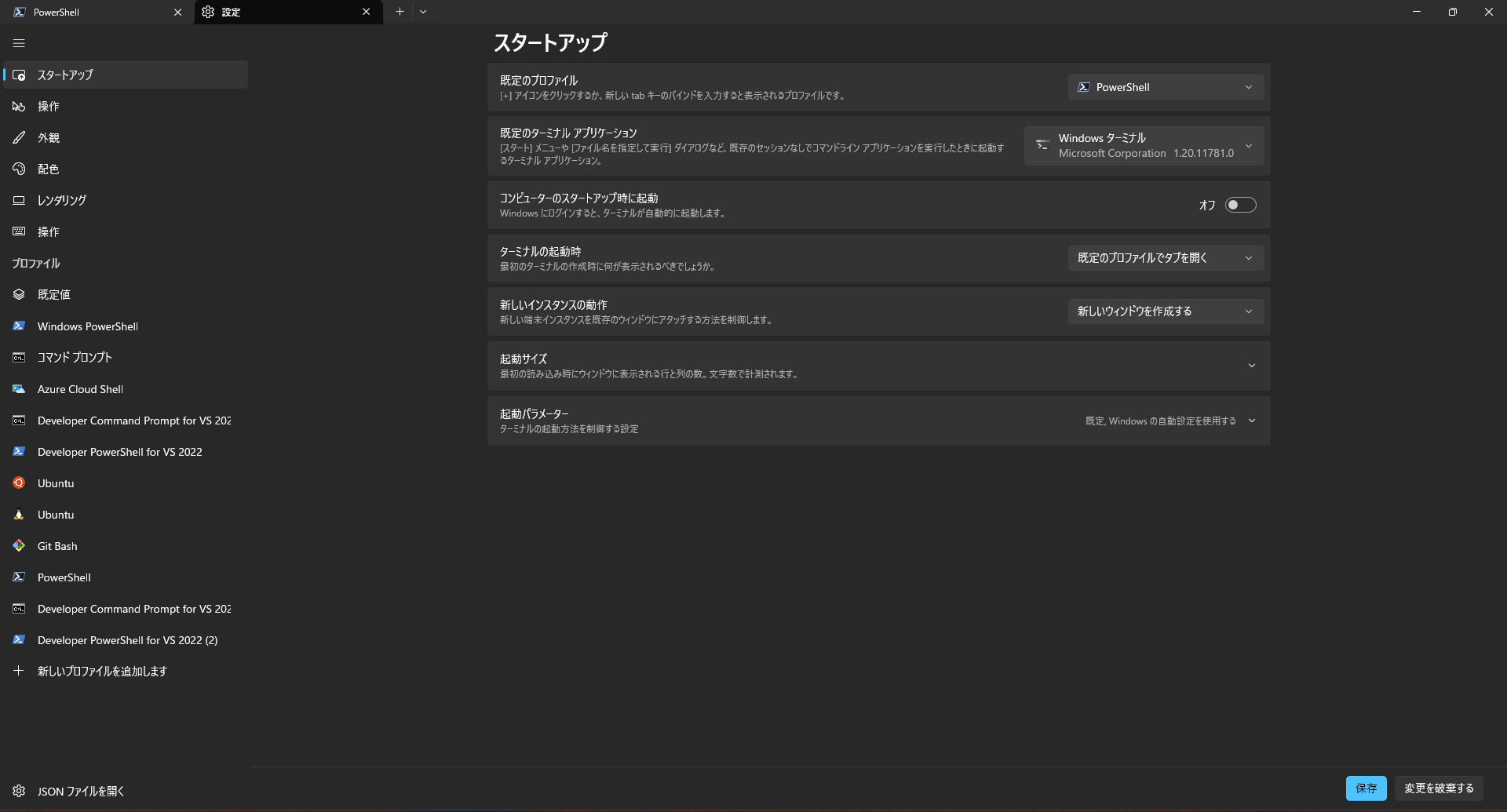Maximize or restore the window
Image resolution: width=1507 pixels, height=812 pixels.
1453,12
